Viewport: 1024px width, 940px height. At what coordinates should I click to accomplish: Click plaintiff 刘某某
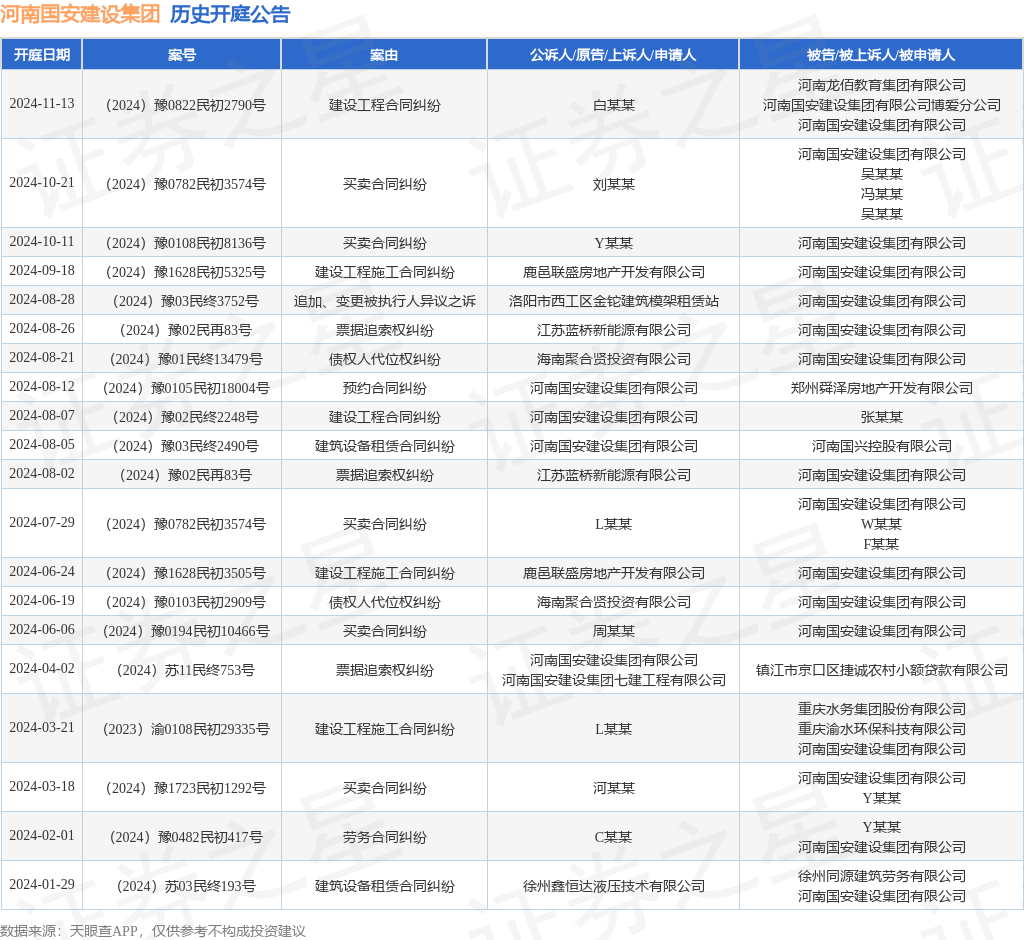coord(613,184)
